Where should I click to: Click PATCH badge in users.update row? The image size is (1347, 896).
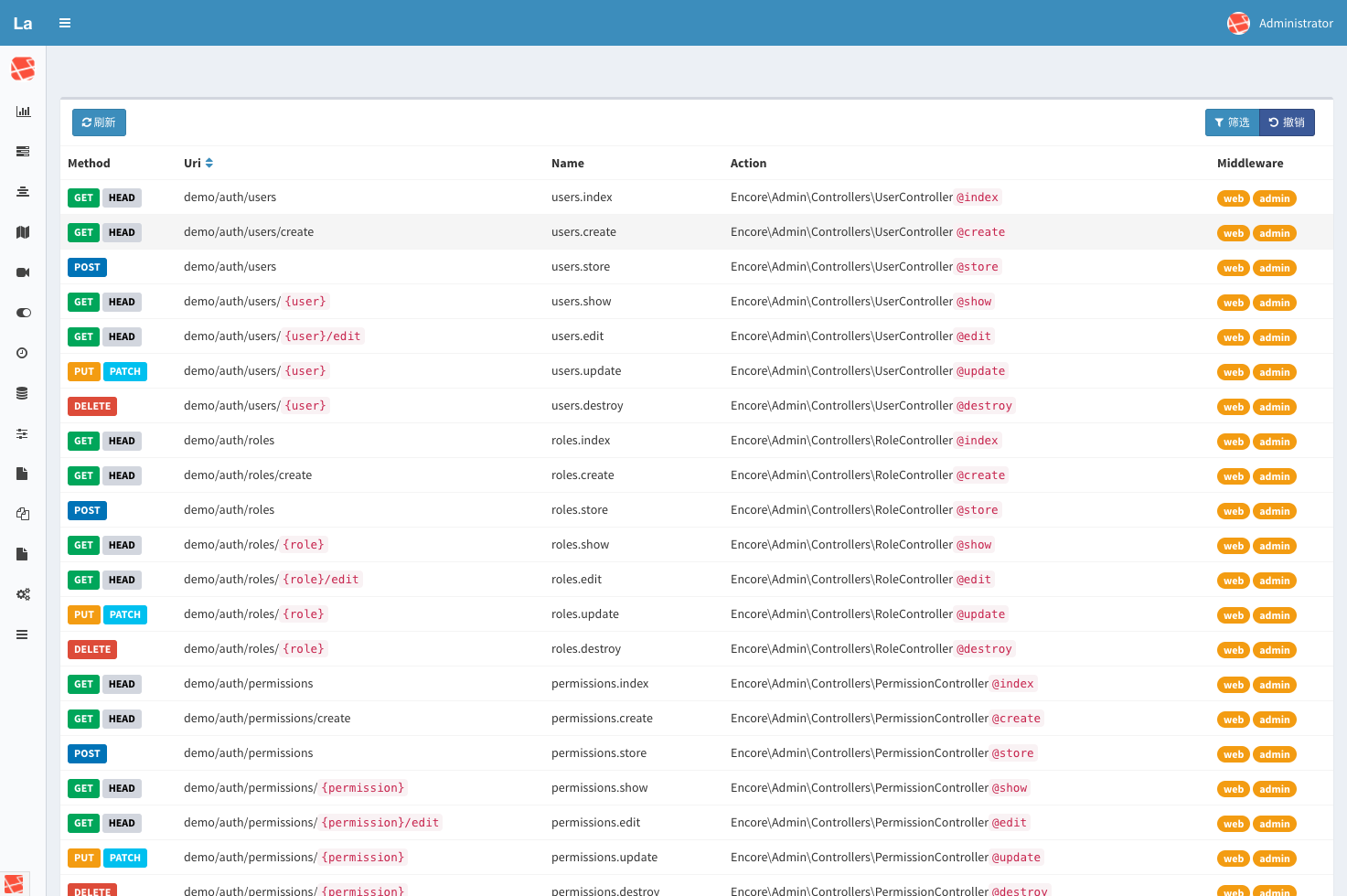tap(125, 371)
